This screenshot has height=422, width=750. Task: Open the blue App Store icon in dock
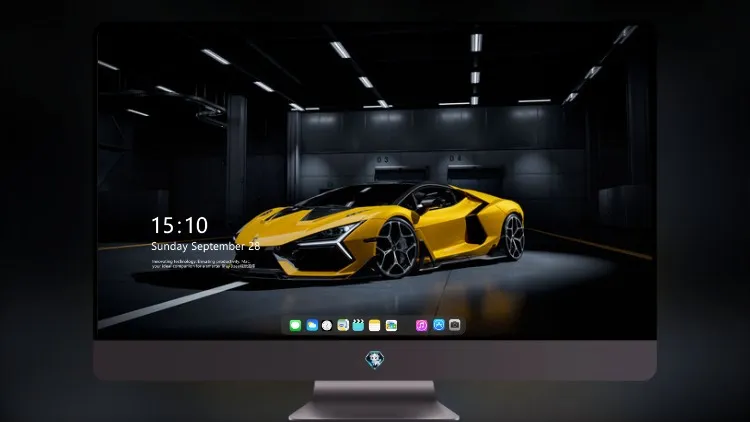coord(439,325)
